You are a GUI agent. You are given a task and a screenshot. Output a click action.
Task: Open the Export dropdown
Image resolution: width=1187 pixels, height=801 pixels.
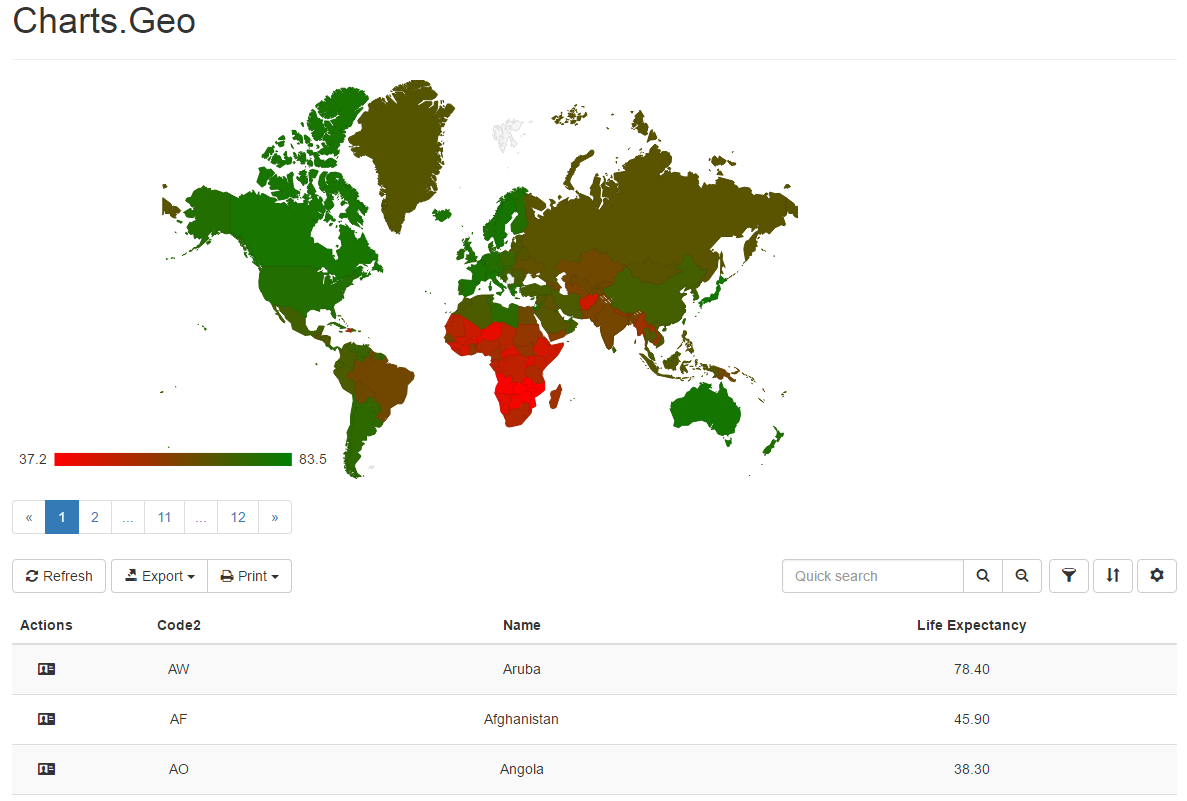(x=158, y=576)
